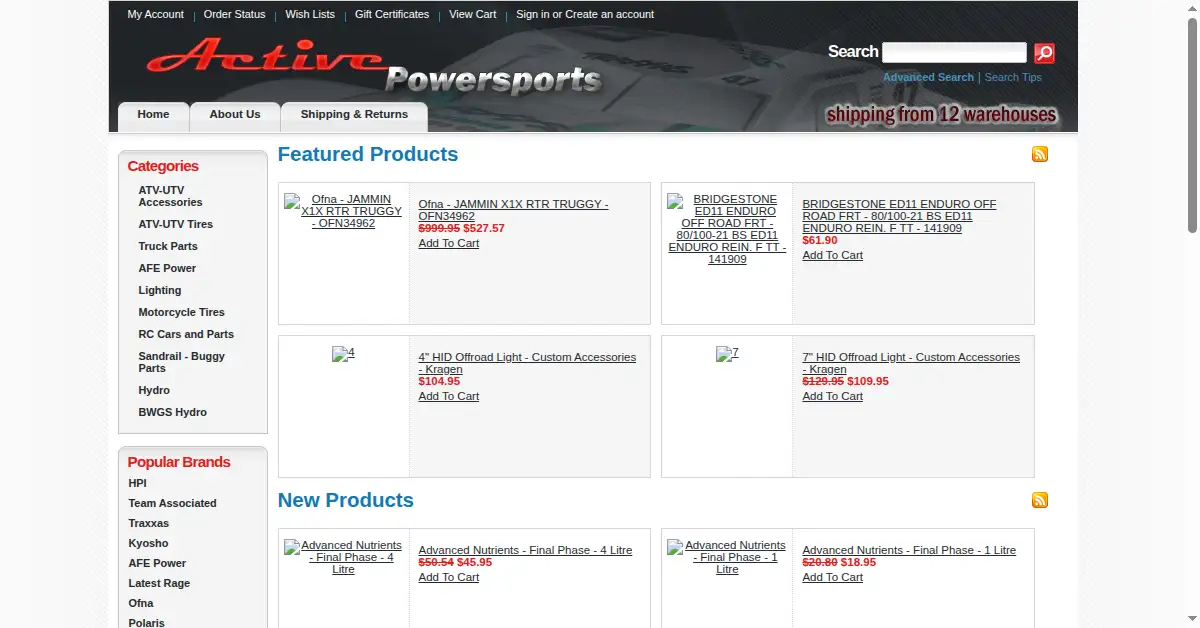Open Ofna JAMMIN X1X RTR TRUGGY title link
This screenshot has height=628, width=1200.
click(x=513, y=210)
